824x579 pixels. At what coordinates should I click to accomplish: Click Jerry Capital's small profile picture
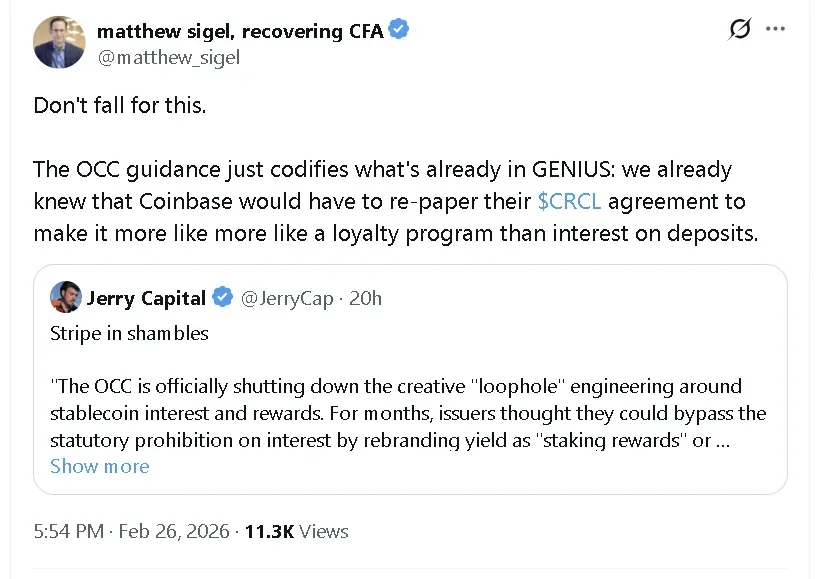coord(65,297)
